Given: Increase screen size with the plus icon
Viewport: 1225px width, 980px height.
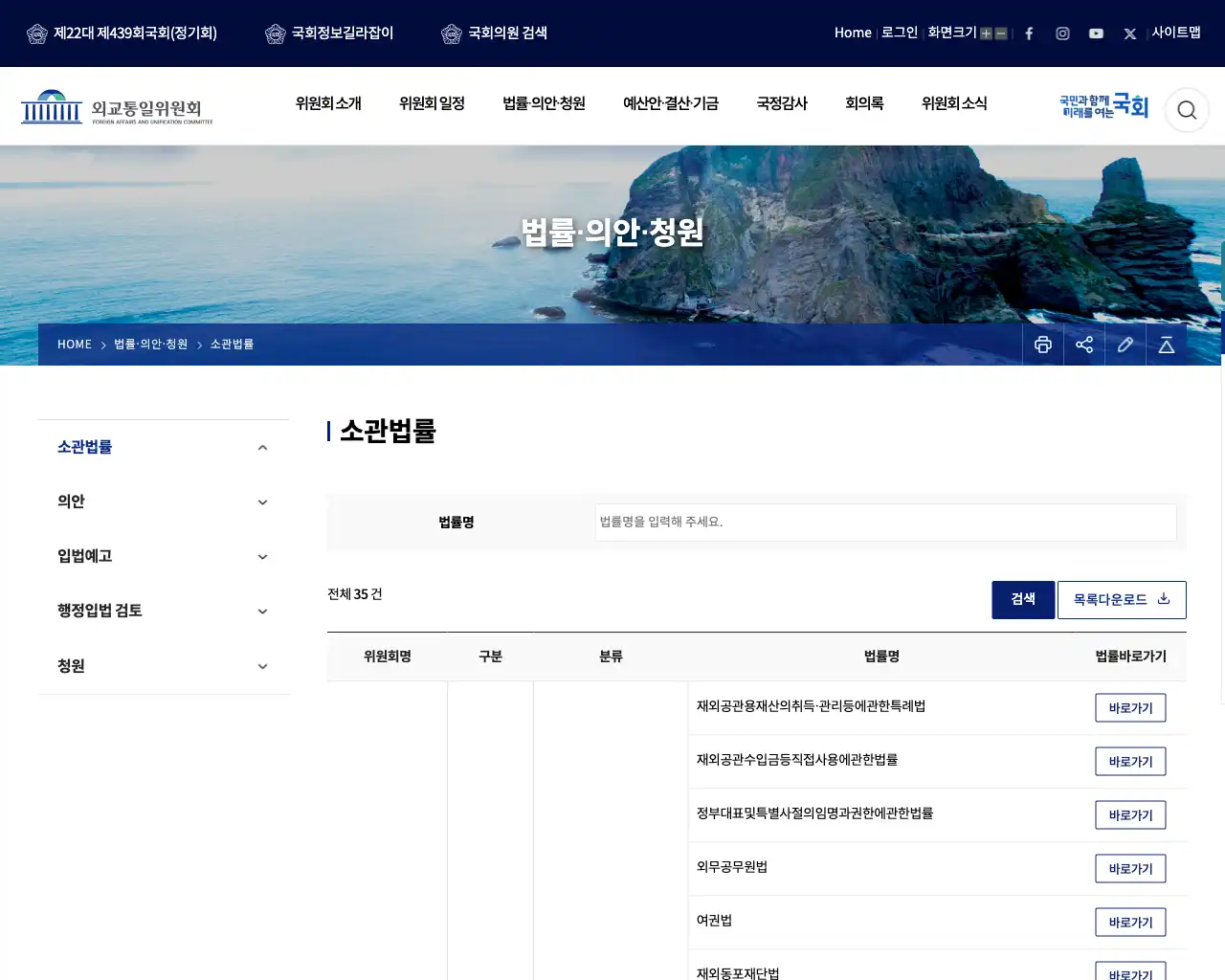Looking at the screenshot, I should coord(986,33).
